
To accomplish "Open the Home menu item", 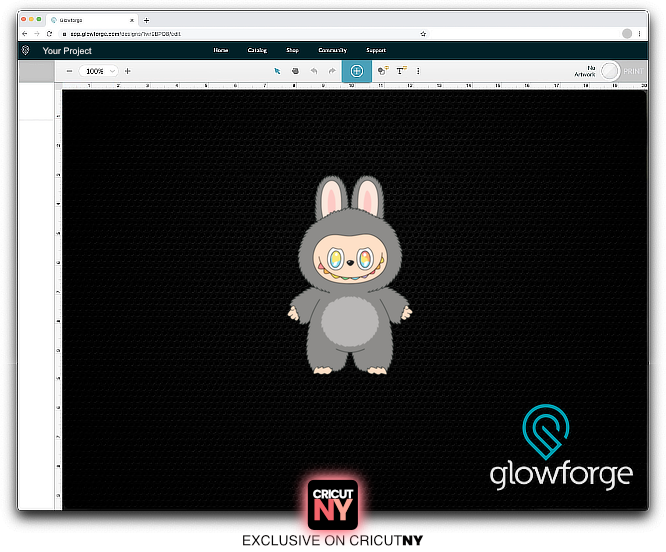I will point(221,50).
